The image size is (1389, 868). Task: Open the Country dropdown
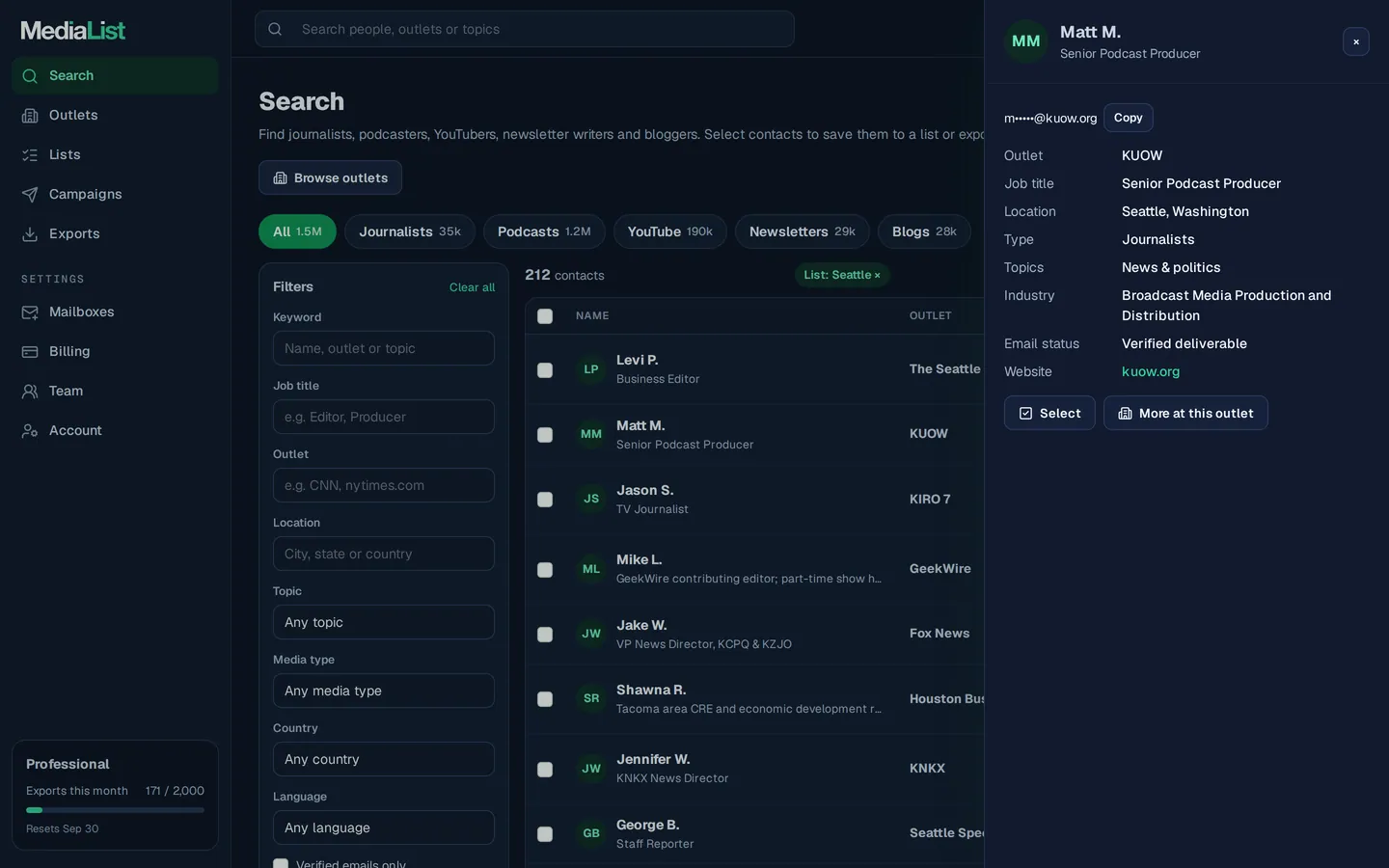tap(384, 759)
